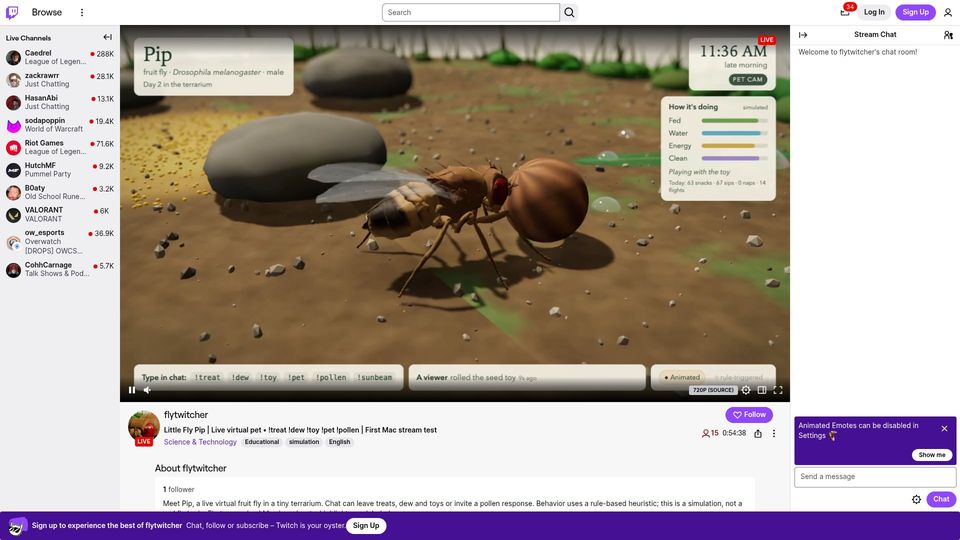Open chat settings gear
This screenshot has width=960, height=540.
[916, 500]
